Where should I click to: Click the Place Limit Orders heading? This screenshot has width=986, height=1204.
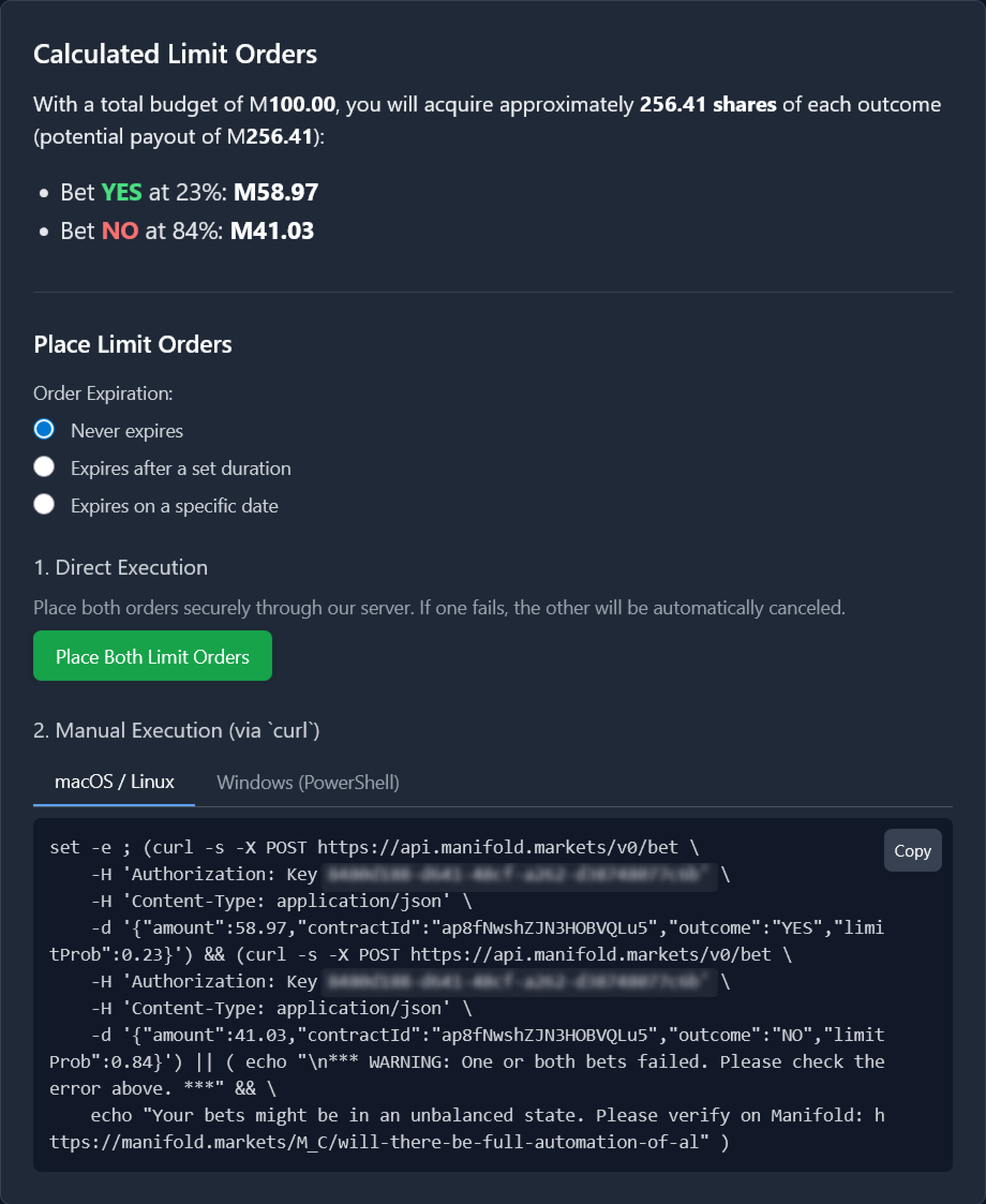(x=133, y=344)
